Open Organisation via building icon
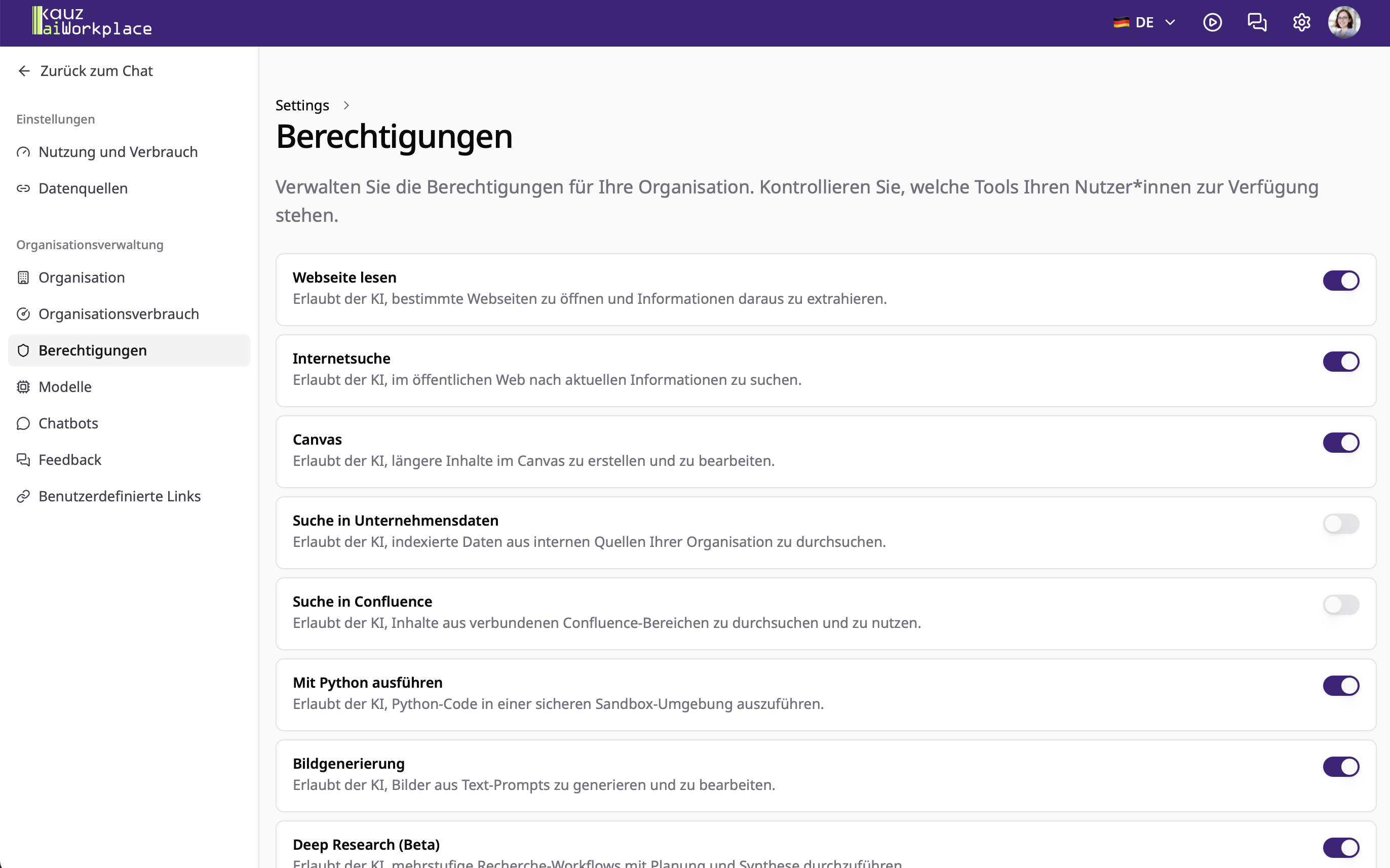 [x=23, y=278]
